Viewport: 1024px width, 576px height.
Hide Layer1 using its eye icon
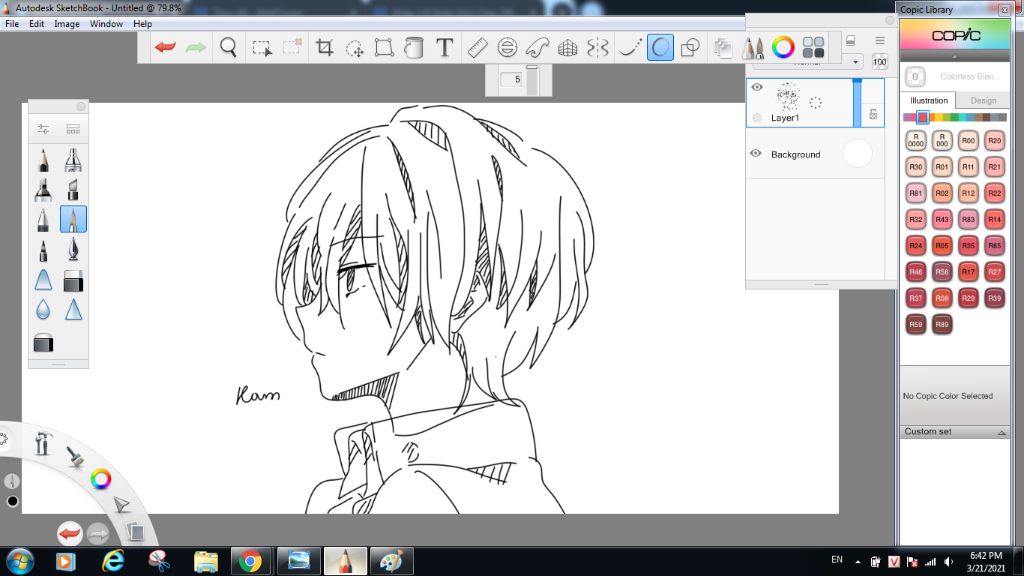(757, 87)
